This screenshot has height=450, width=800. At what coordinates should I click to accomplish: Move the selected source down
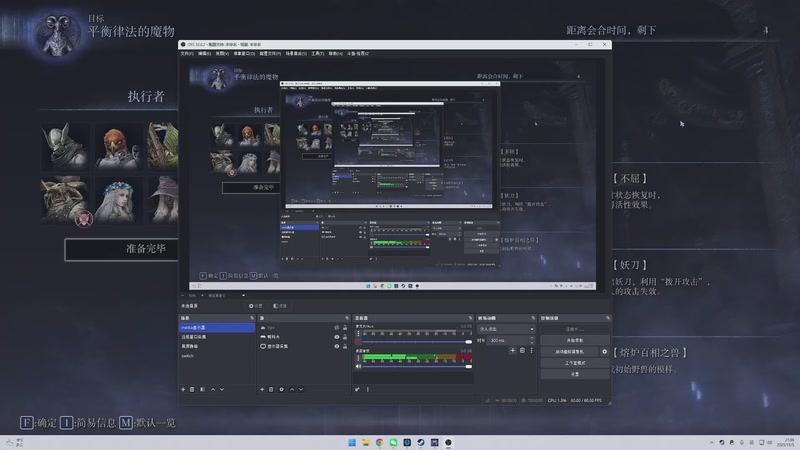(301, 389)
